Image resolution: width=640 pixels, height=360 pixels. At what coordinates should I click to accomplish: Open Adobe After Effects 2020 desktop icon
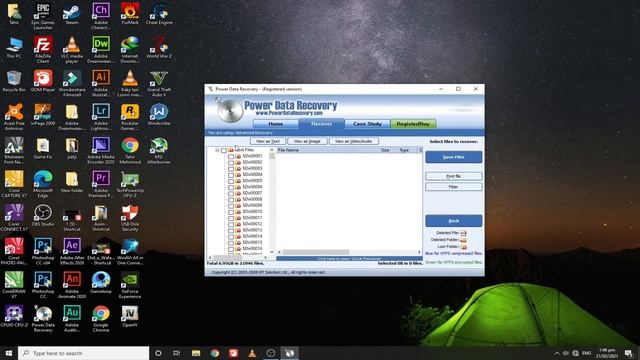72,251
